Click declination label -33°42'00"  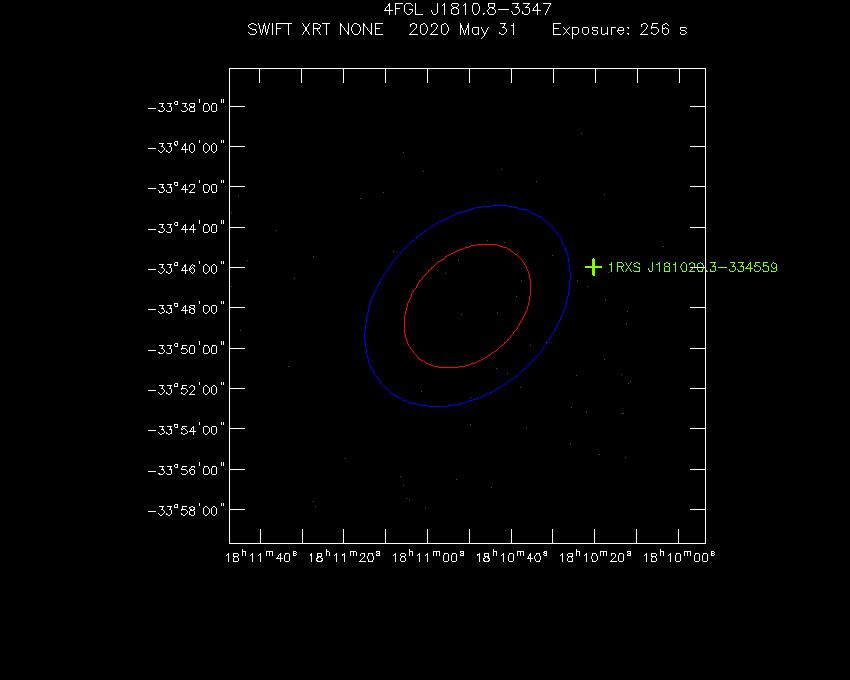pyautogui.click(x=186, y=188)
